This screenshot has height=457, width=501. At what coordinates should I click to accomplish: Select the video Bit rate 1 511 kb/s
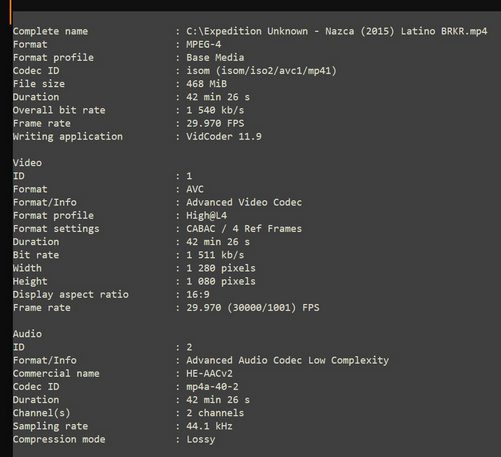tap(215, 255)
